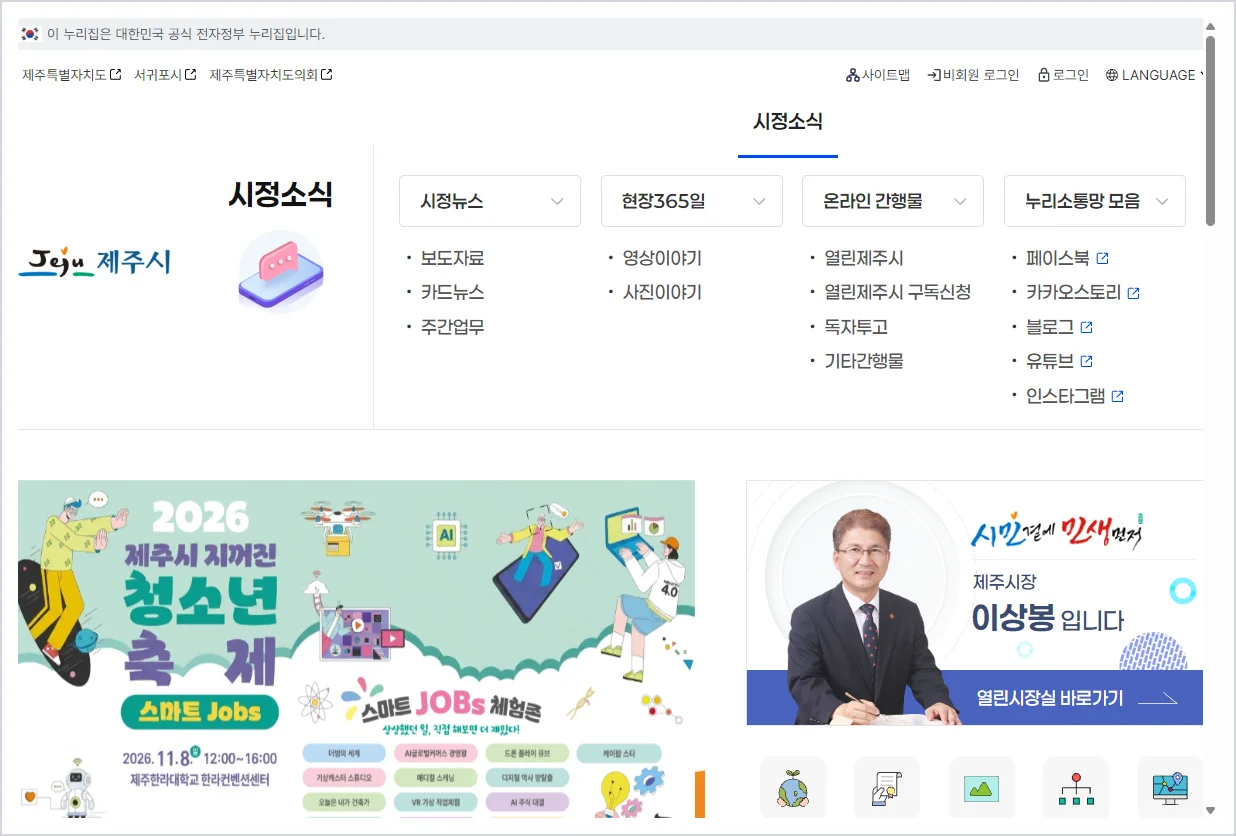1236x836 pixels.
Task: Open the 인스타그램 external link
Action: pos(1075,396)
